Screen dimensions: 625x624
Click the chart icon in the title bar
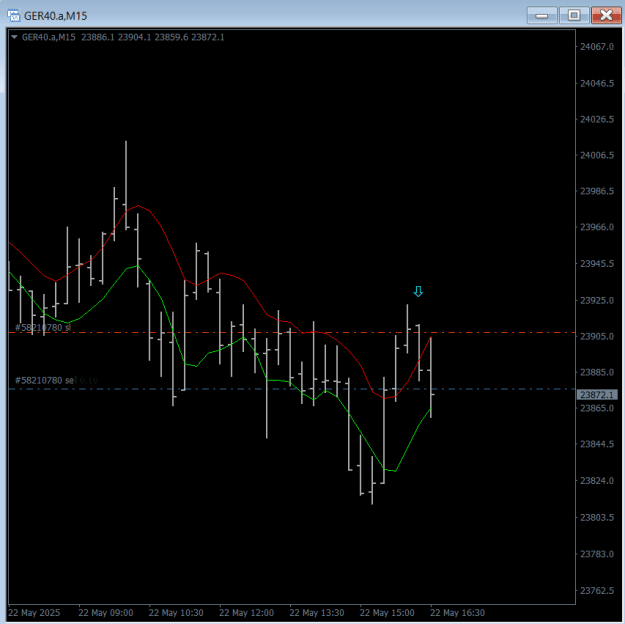pos(14,16)
